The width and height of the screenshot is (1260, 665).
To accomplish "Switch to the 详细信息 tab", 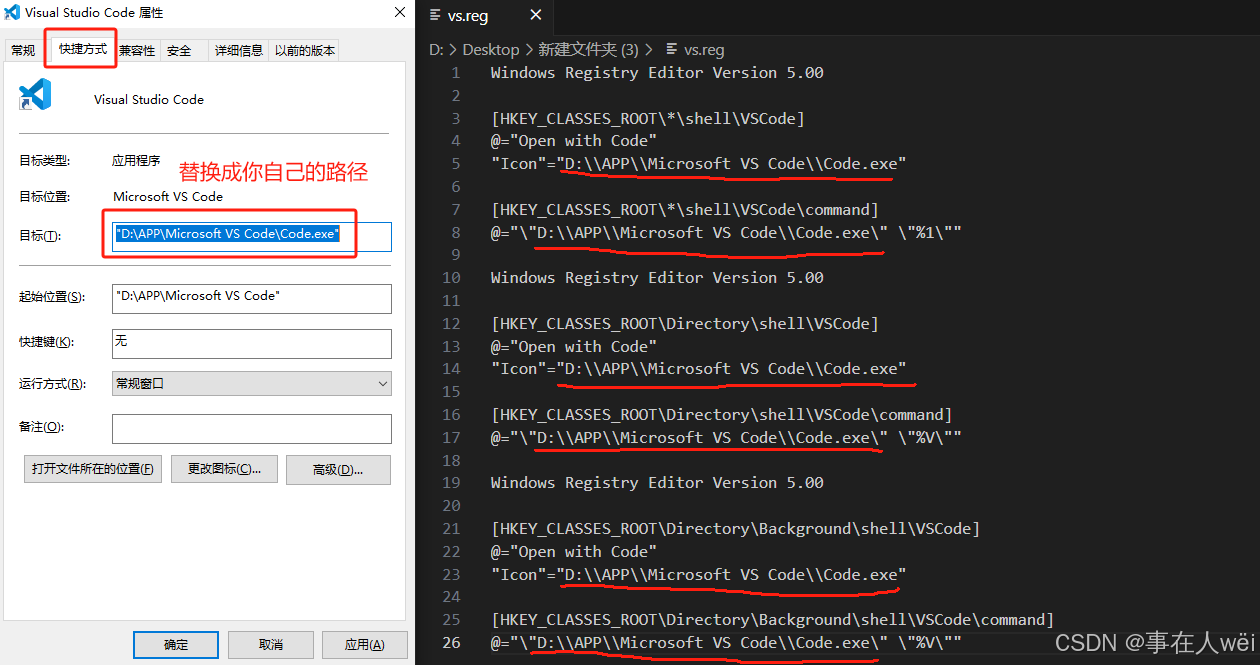I will click(239, 50).
